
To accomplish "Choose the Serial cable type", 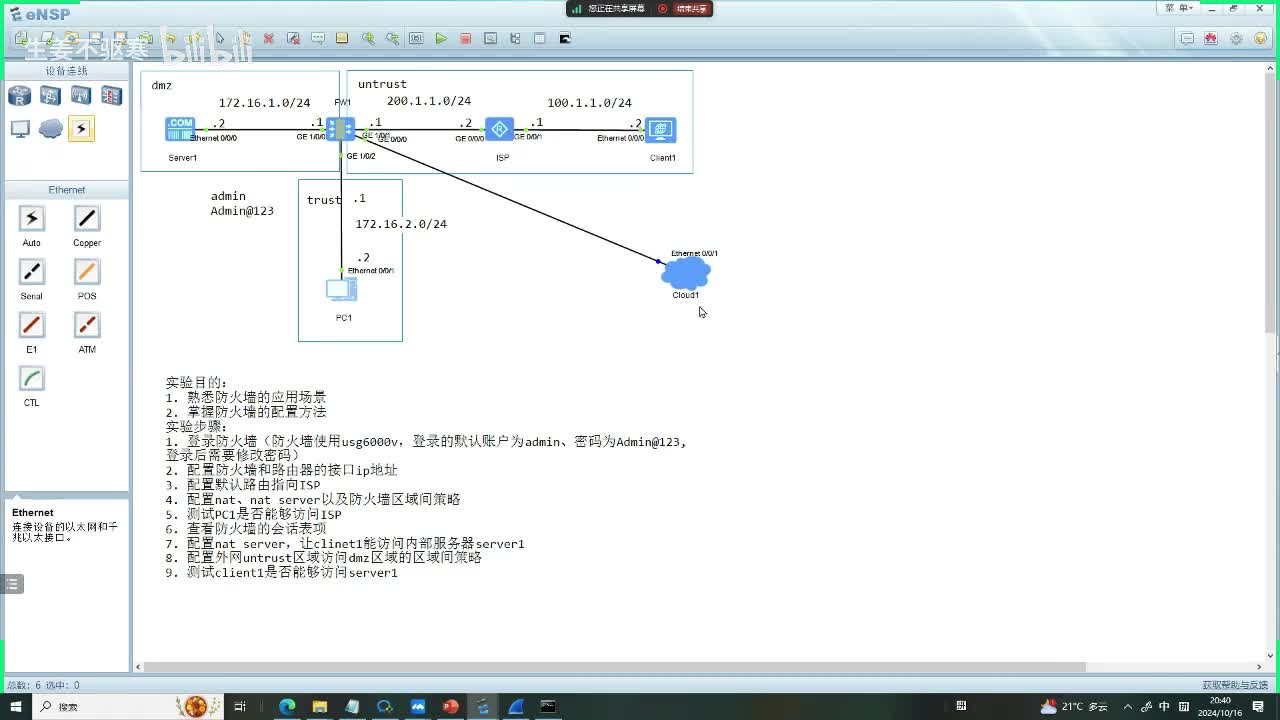I will [32, 272].
